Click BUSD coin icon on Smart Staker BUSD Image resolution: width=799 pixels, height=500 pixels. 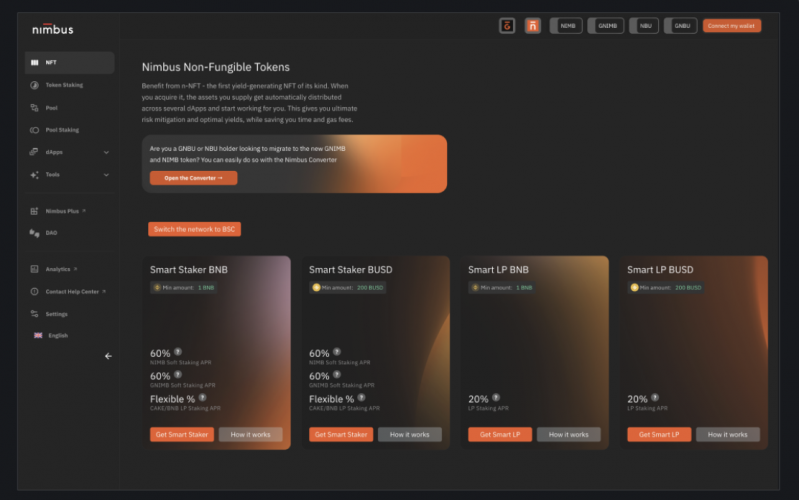316,287
